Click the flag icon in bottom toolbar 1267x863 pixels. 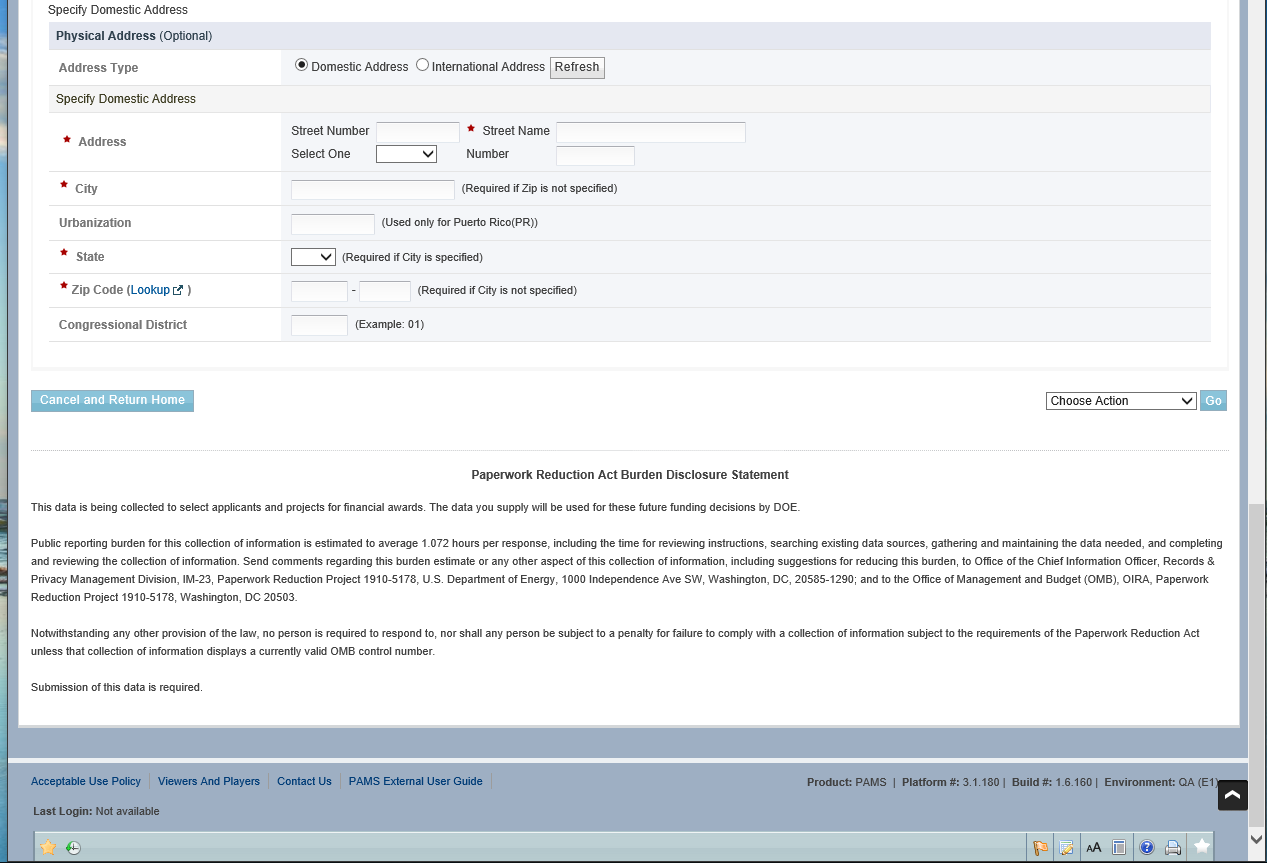1041,848
